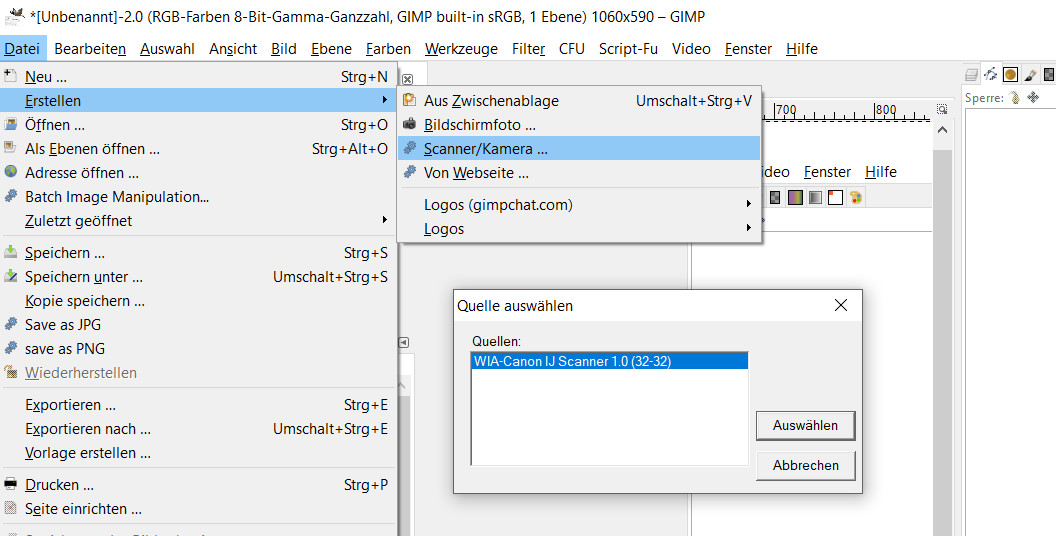Screen dimensions: 1056x536
Task: Open the Filter menu
Action: pyautogui.click(x=528, y=48)
